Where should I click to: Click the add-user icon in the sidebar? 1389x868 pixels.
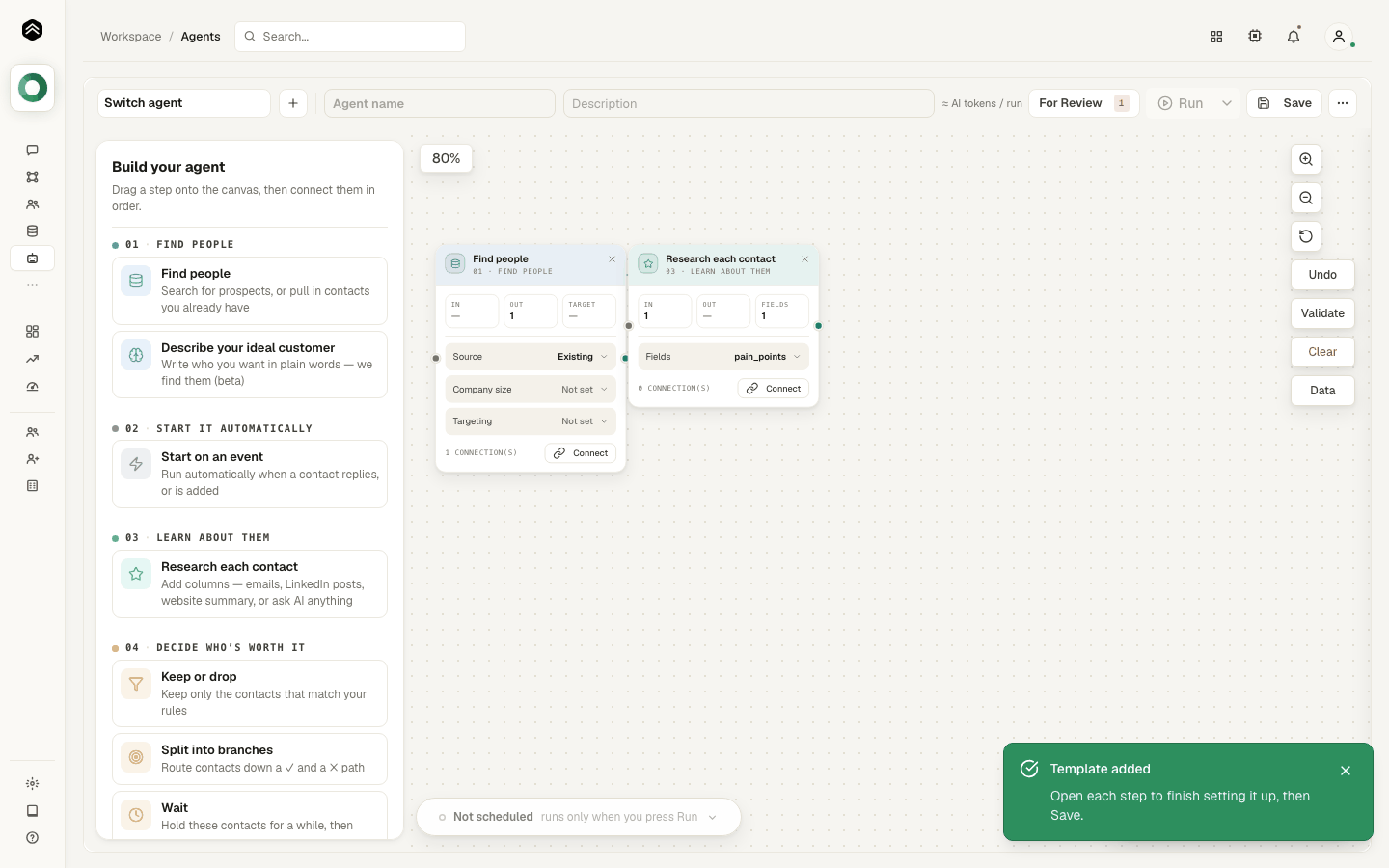coord(32,459)
